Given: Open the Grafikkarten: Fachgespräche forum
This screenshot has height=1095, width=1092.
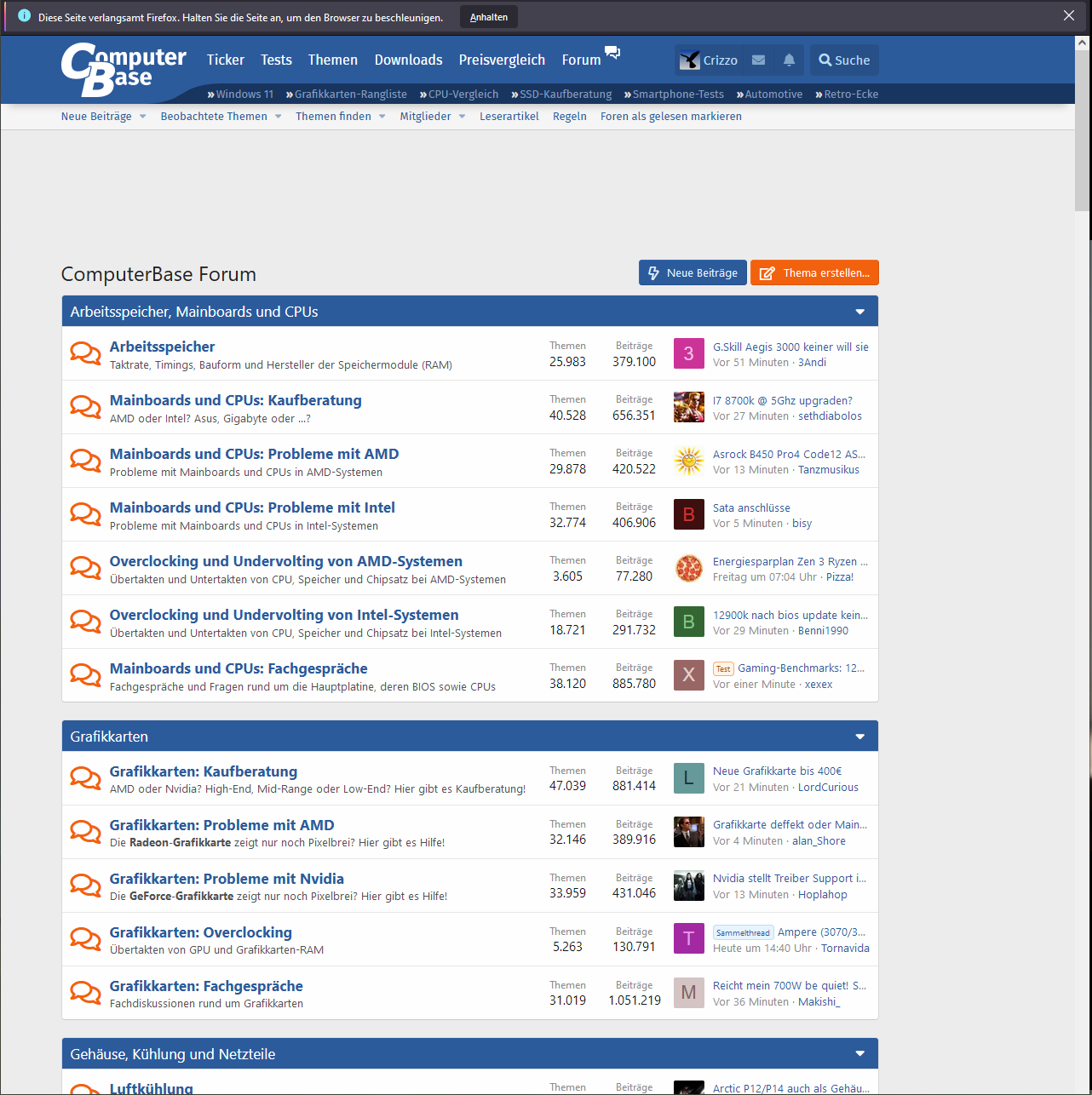Looking at the screenshot, I should click(206, 986).
